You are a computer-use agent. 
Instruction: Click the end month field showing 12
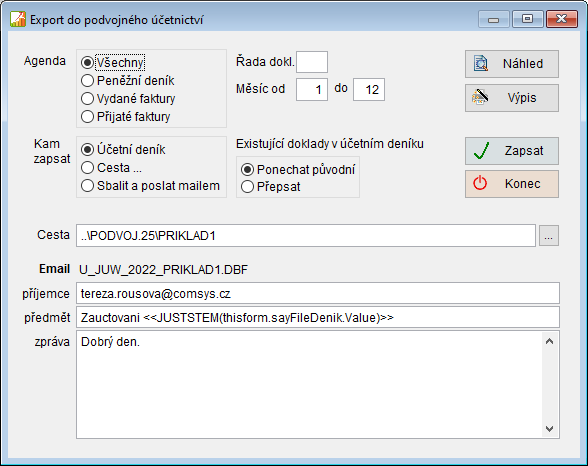tap(369, 89)
